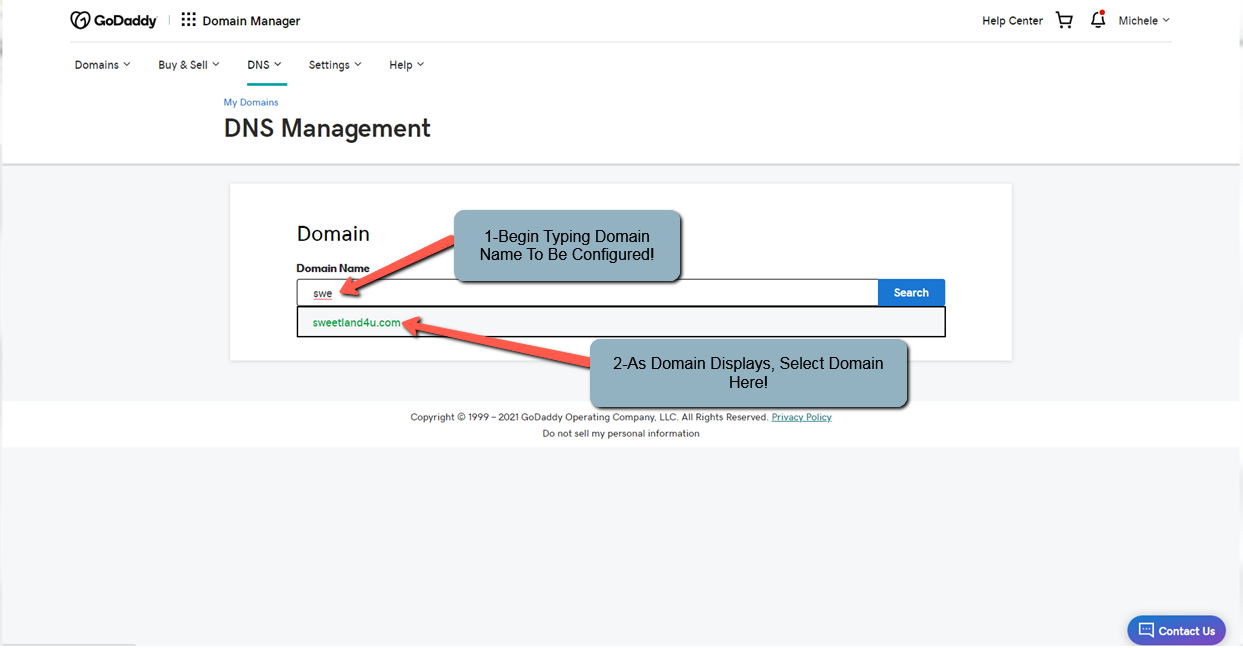1243x648 pixels.
Task: Click the Domain Manager title
Action: 251,21
